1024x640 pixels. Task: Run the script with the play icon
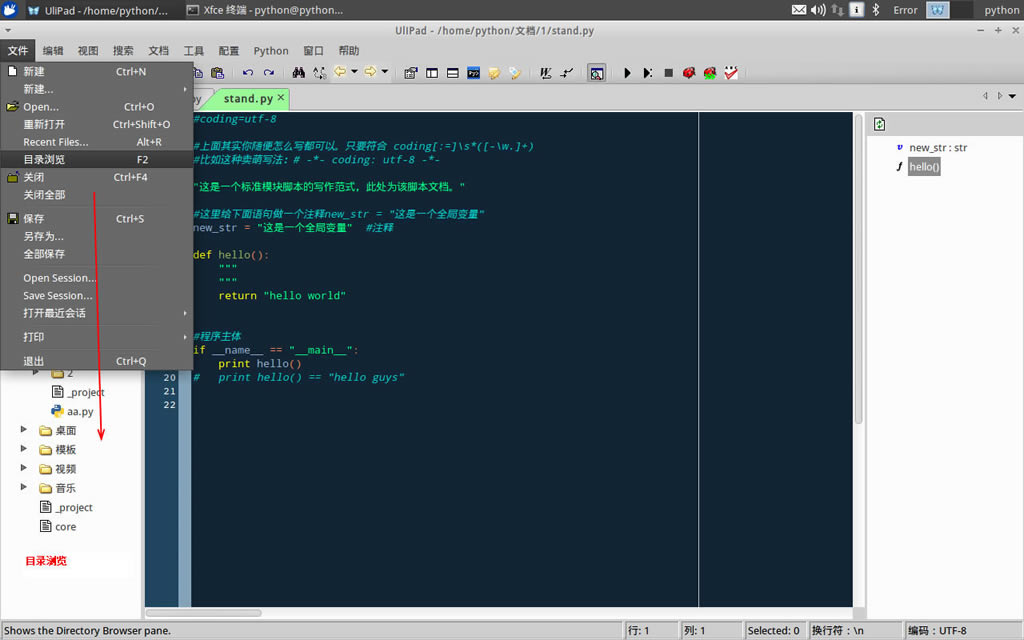pyautogui.click(x=627, y=73)
